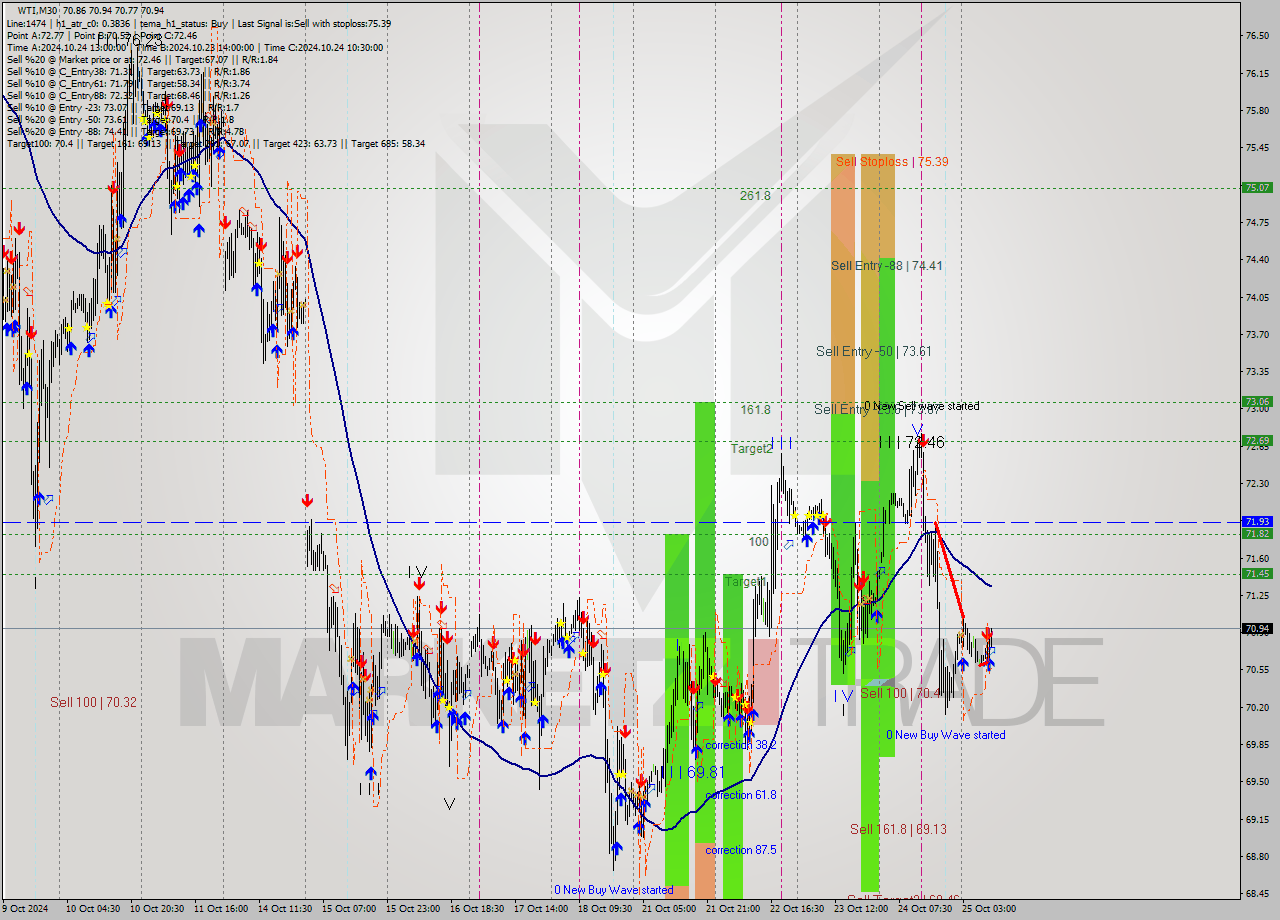This screenshot has width=1280, height=920.
Task: Click the 'Target2' label on chart
Action: [751, 448]
